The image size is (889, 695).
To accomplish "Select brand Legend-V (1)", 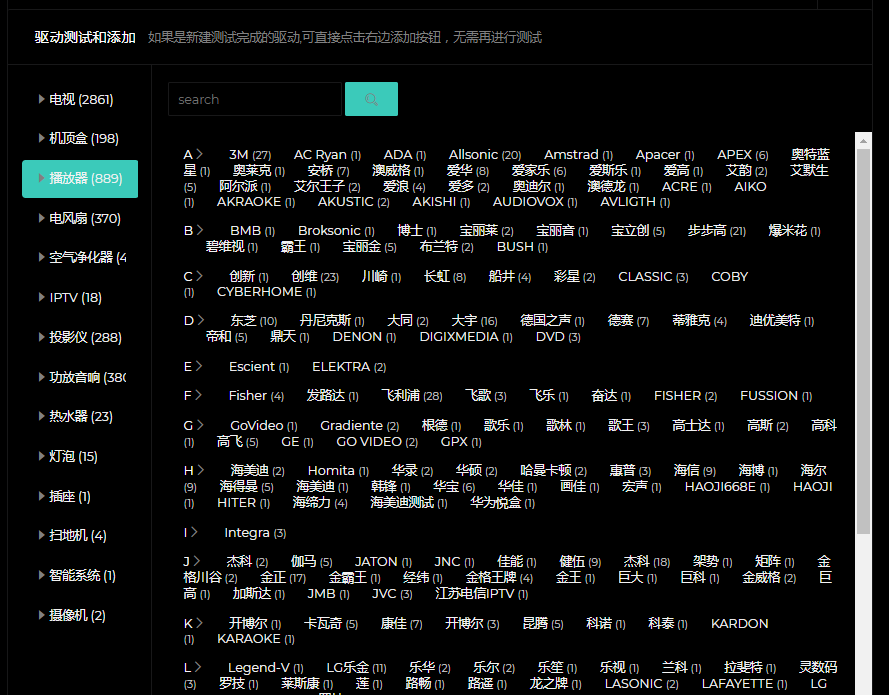I will [266, 668].
